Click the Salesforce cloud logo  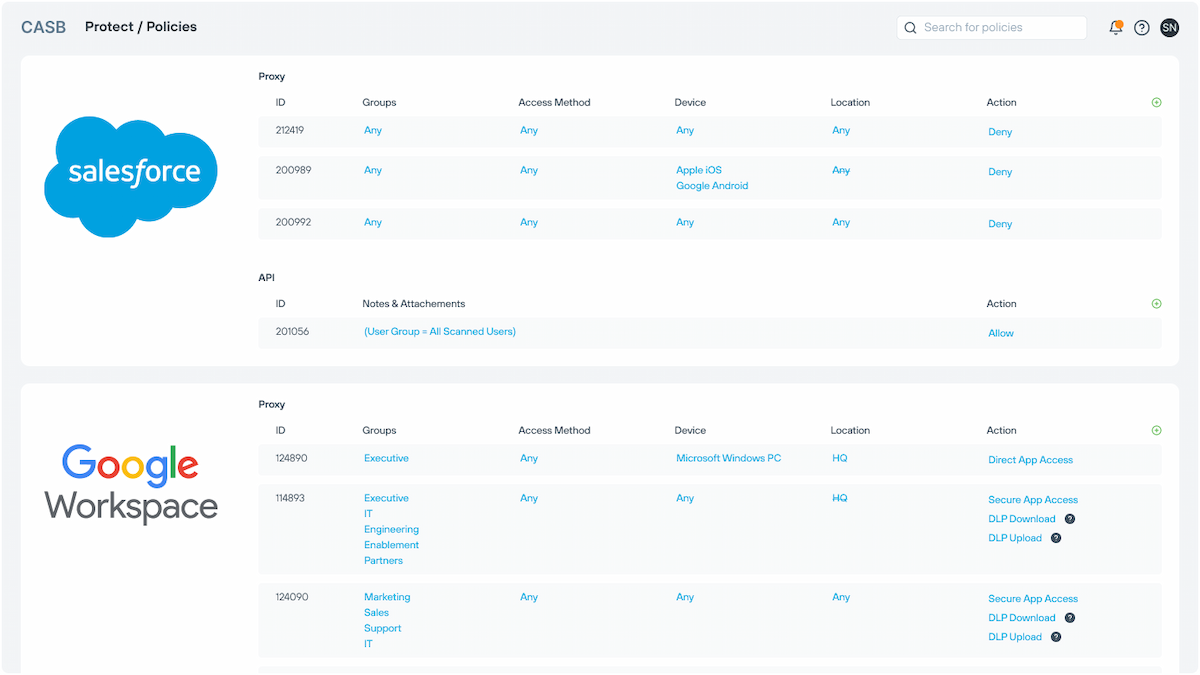coord(130,175)
